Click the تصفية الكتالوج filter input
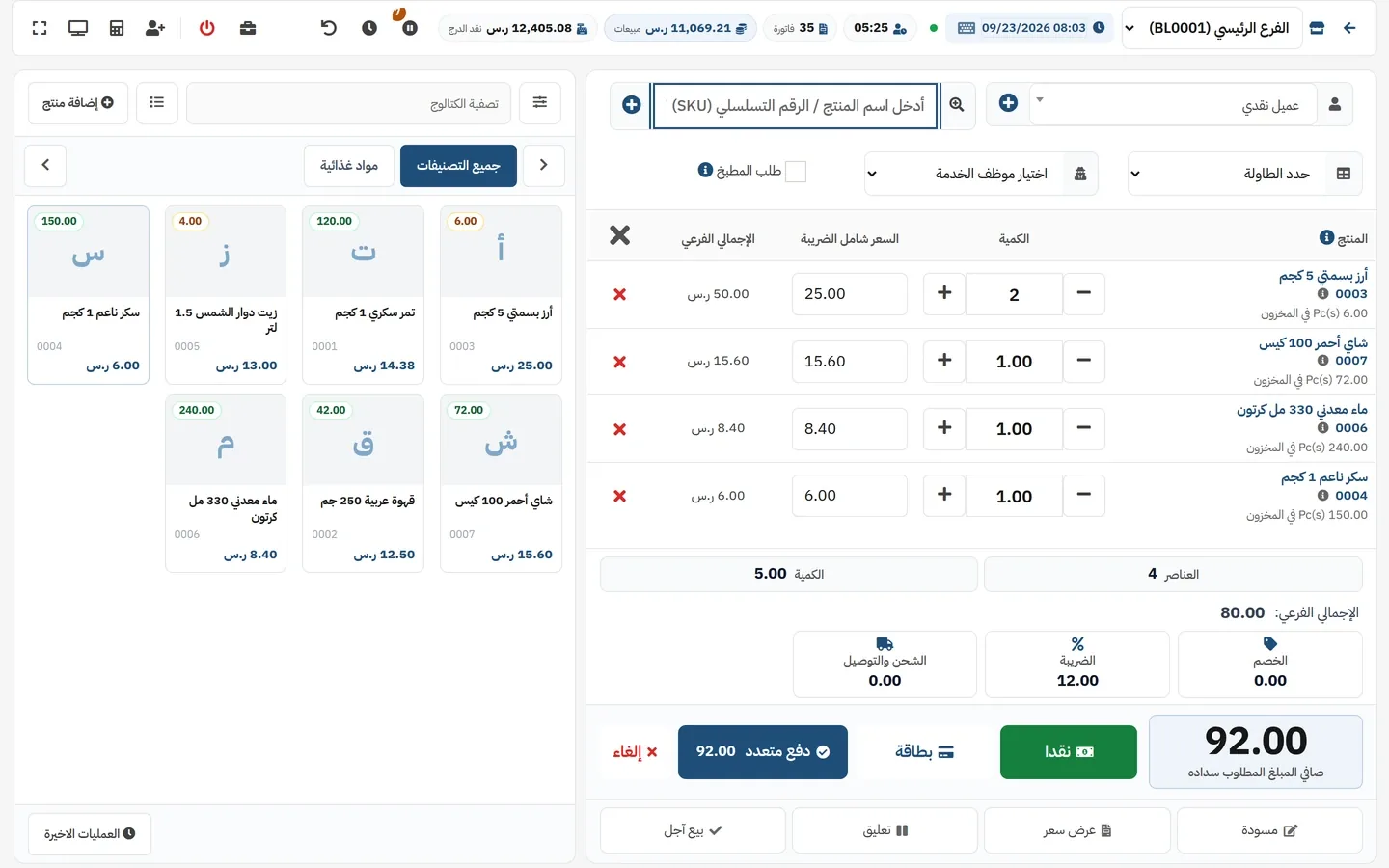Screen dimensions: 1389x868 [x=348, y=103]
